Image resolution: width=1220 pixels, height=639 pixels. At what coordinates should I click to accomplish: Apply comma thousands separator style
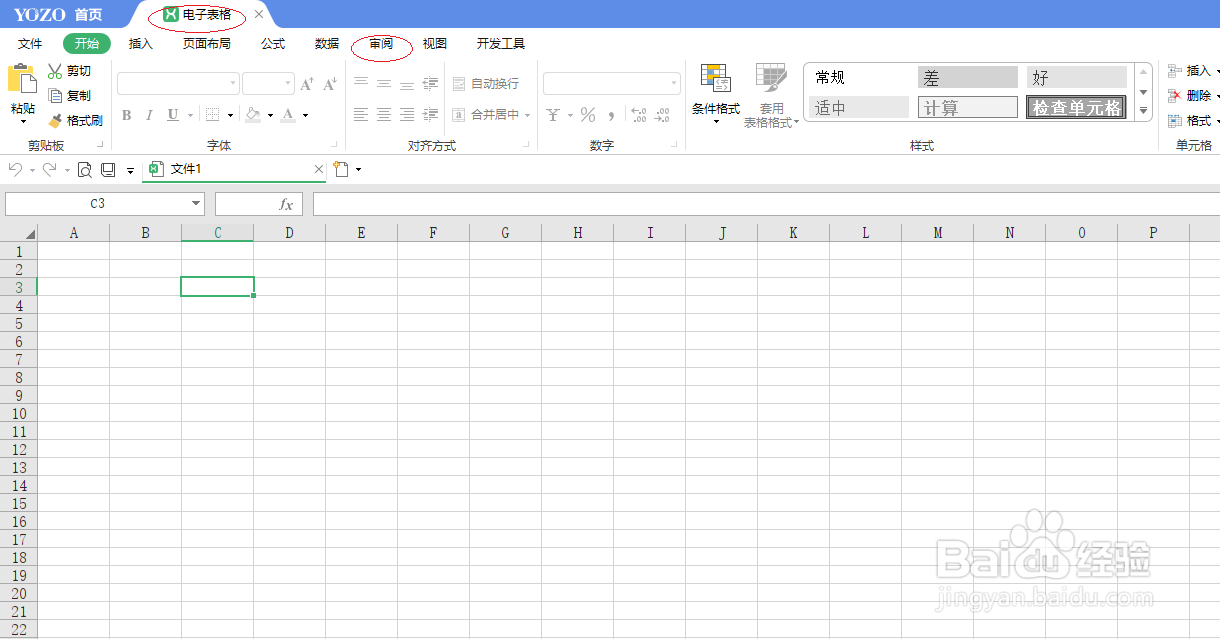(611, 115)
